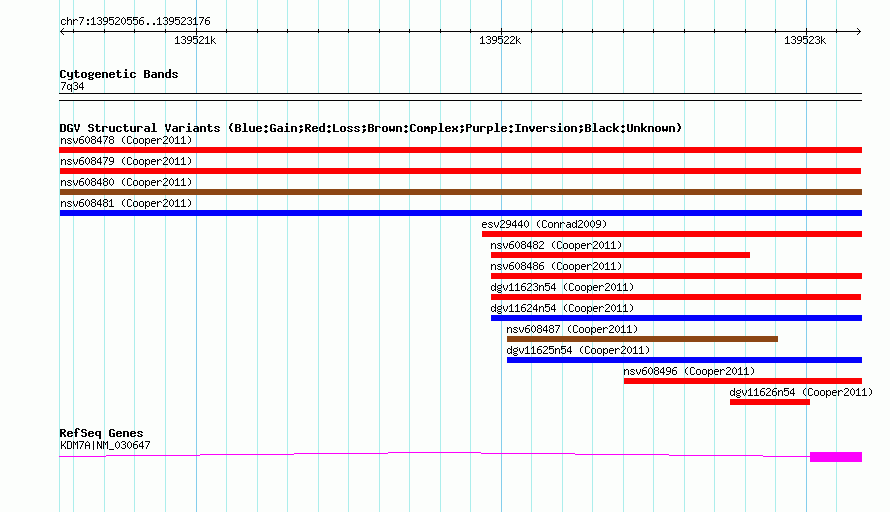The image size is (890, 512).
Task: Select the dgv11624n54 blue gain bar
Action: point(676,318)
